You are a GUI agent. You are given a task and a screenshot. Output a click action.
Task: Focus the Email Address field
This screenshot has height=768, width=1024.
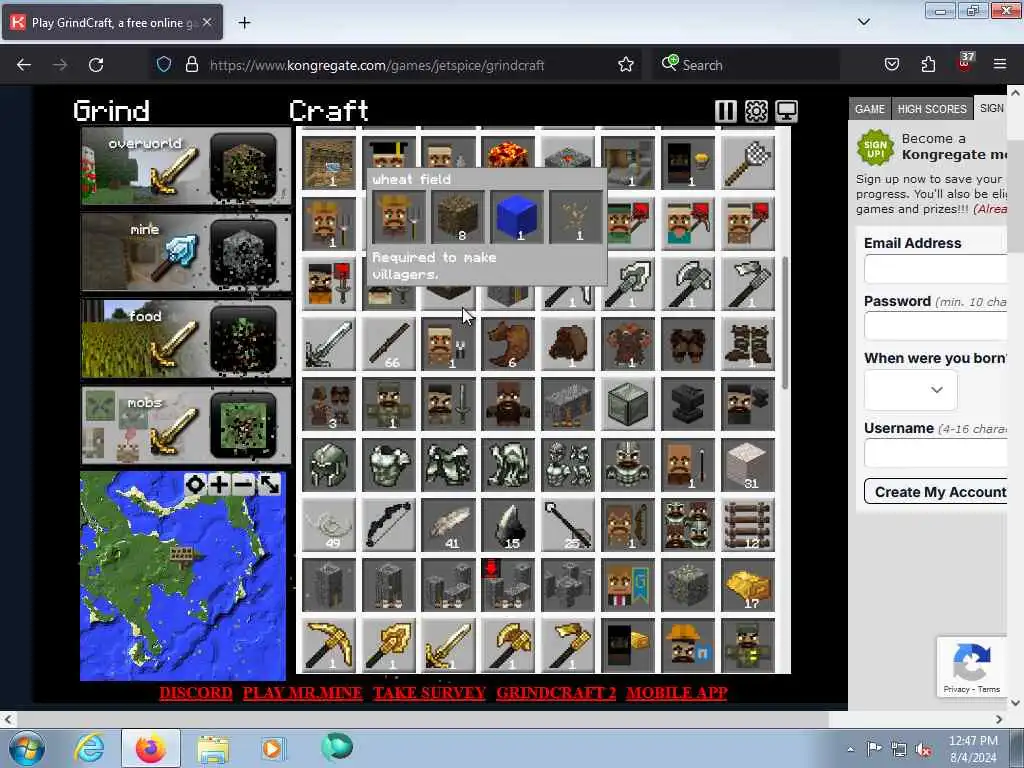(x=936, y=269)
